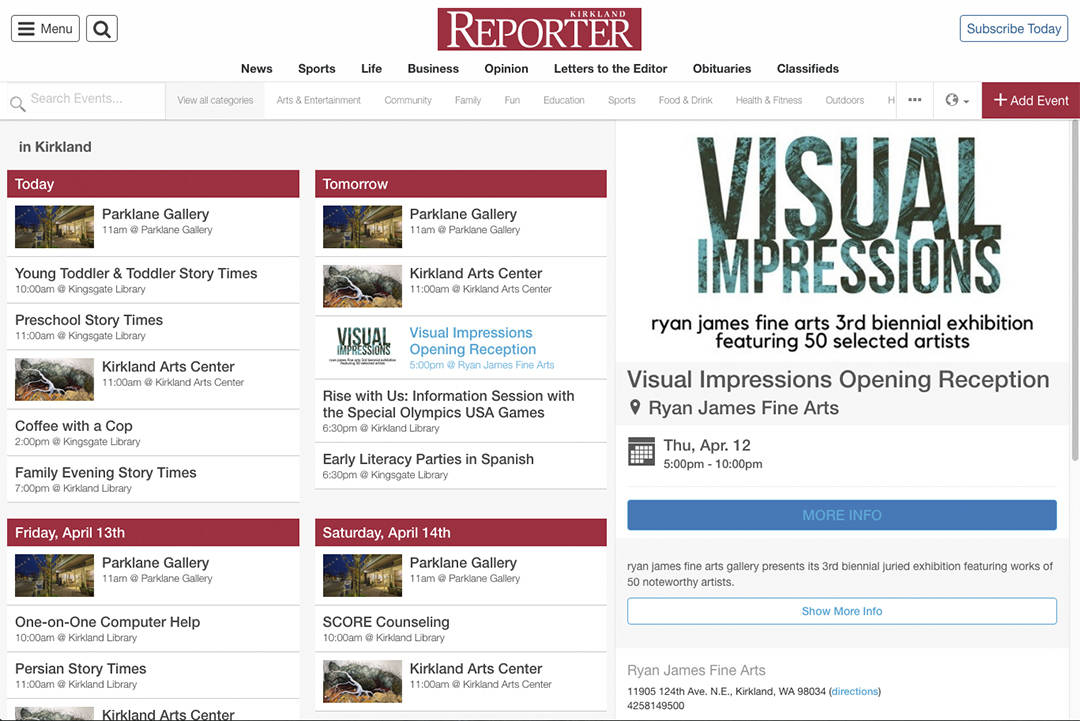Screen dimensions: 1080x721
Task: Filter events by Education
Action: (x=563, y=101)
